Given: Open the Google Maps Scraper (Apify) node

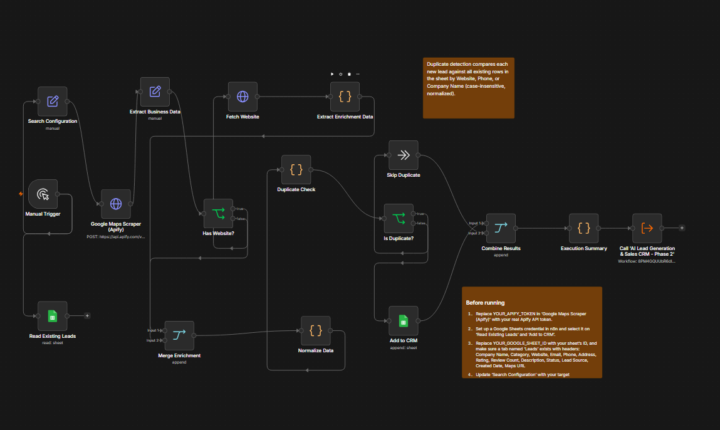Looking at the screenshot, I should [x=116, y=204].
